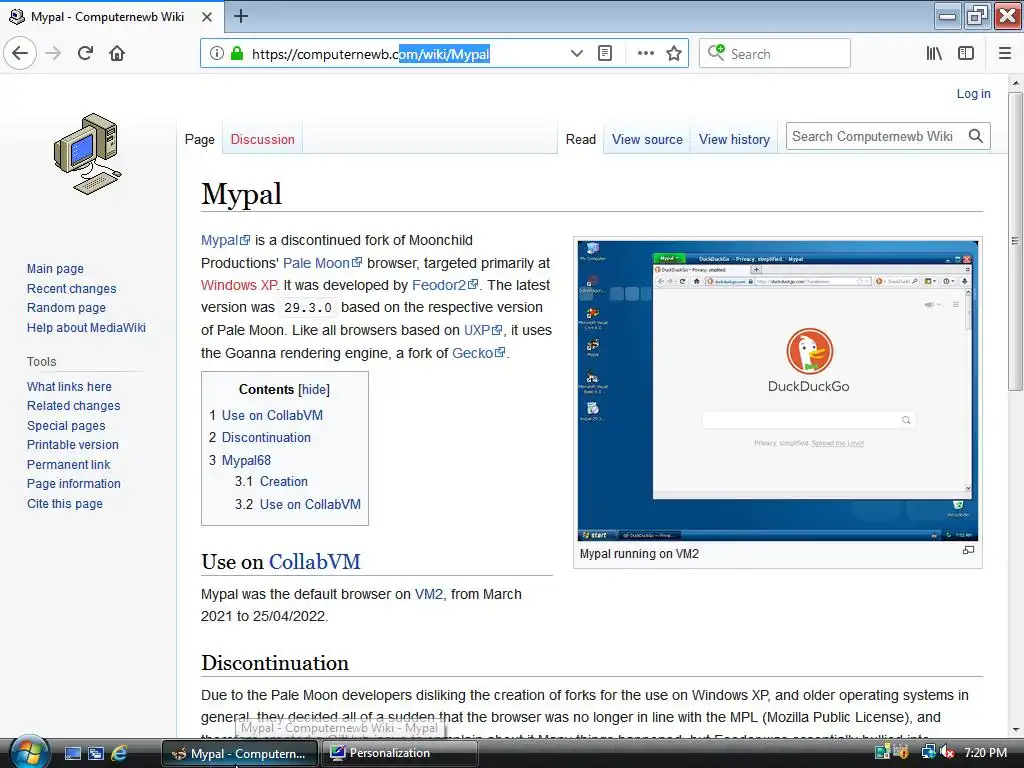Switch to the Personalization taskbar window
1024x768 pixels.
click(x=399, y=753)
